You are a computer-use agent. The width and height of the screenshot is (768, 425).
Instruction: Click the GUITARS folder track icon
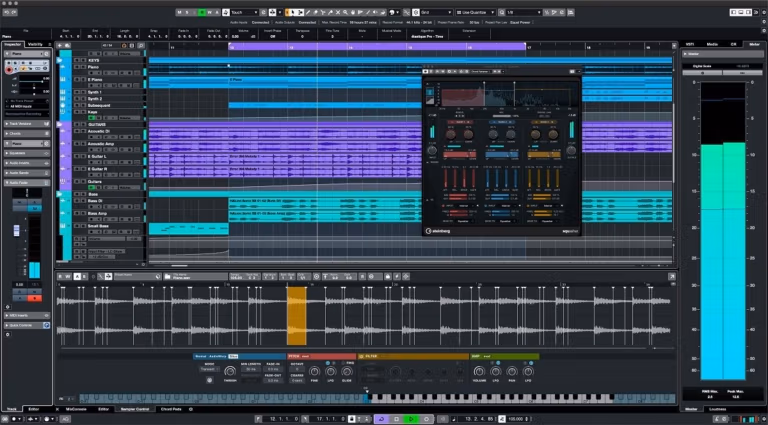[x=59, y=124]
